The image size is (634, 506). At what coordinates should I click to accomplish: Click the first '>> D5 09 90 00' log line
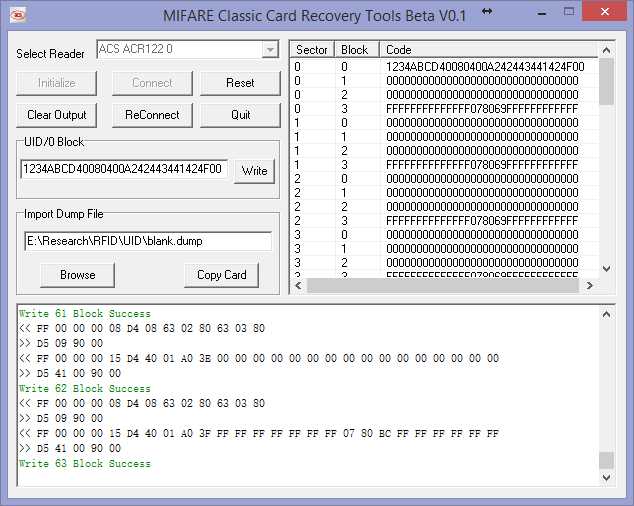[x=61, y=343]
